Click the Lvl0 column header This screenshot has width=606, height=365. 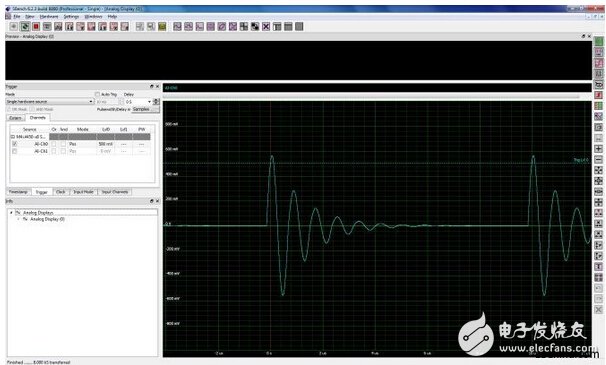(106, 129)
